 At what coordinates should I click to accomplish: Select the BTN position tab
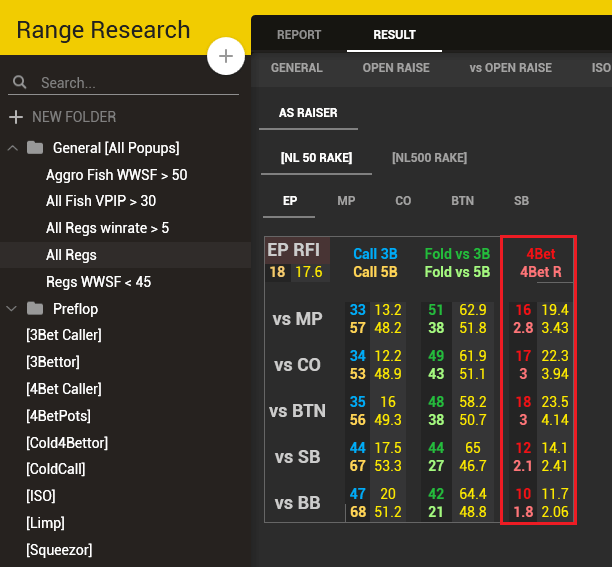pos(463,201)
